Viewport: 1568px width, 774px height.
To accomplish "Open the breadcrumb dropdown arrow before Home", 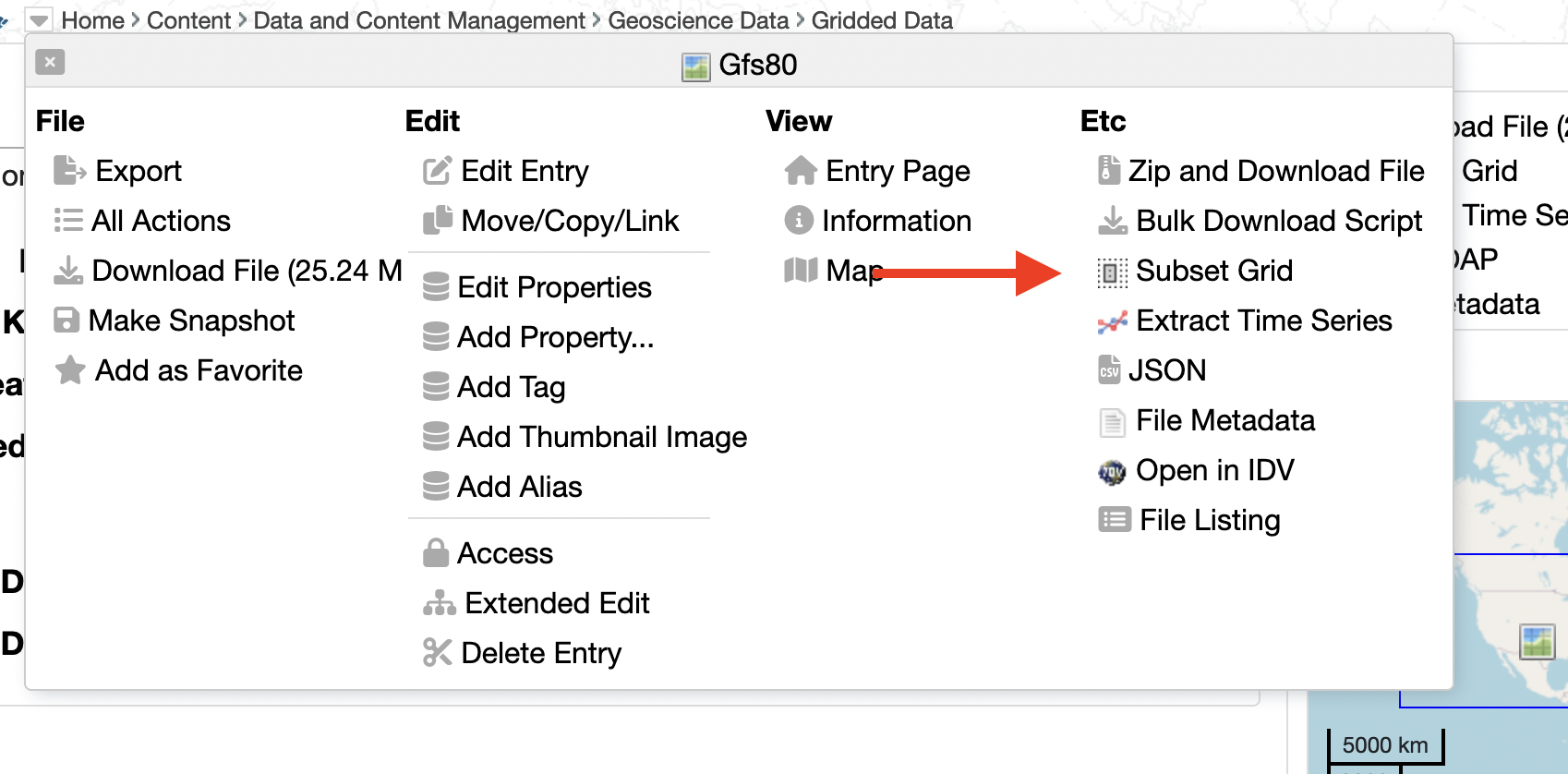I will [x=39, y=20].
